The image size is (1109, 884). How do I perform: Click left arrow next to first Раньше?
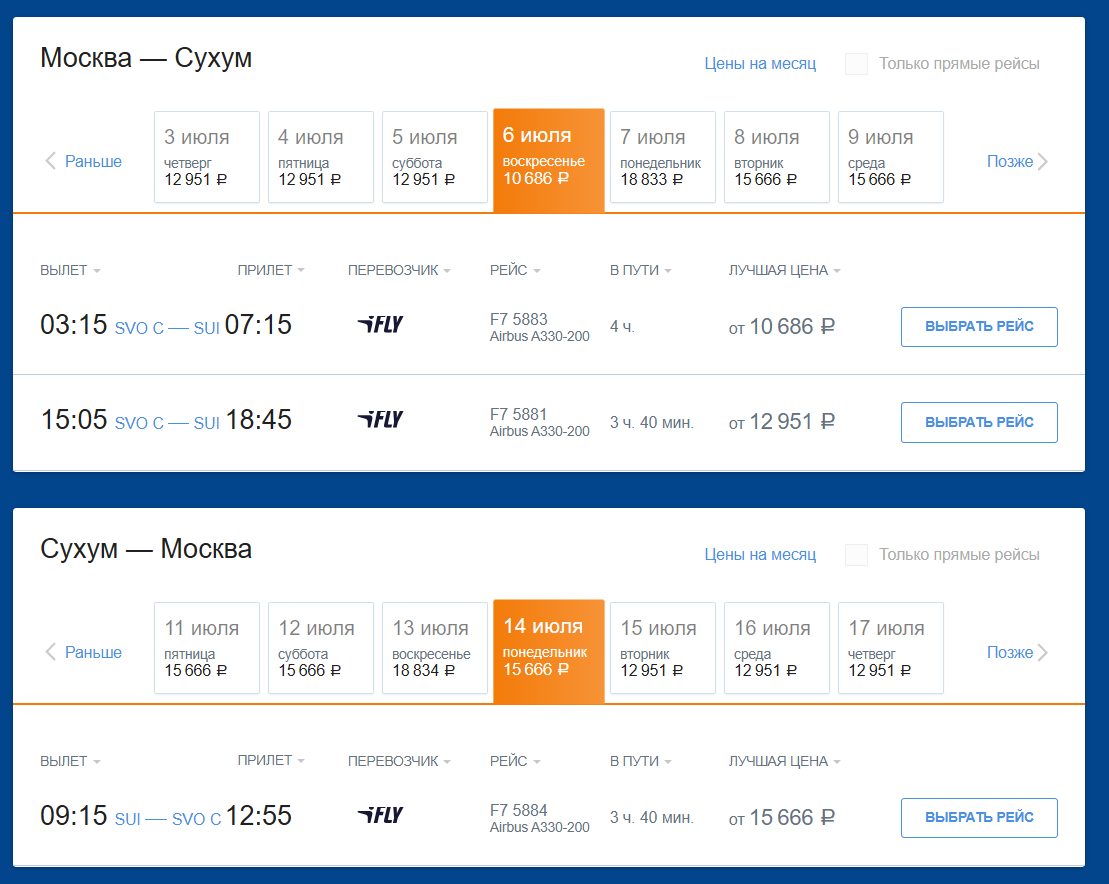(50, 161)
